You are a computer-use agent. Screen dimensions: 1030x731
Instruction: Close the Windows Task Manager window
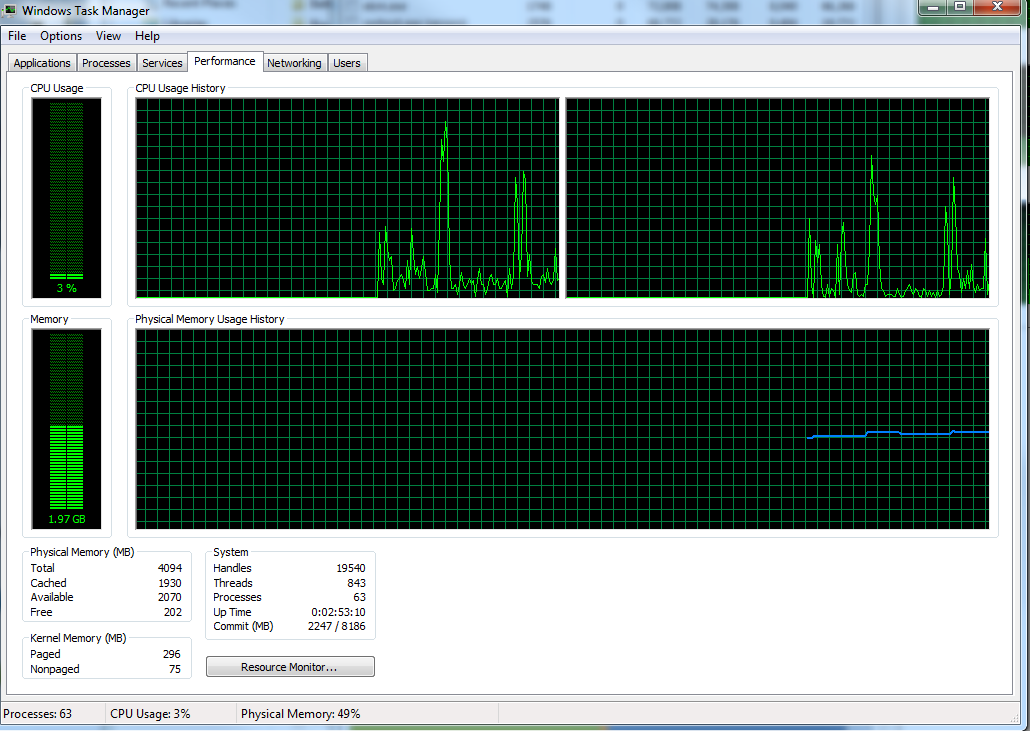point(997,7)
